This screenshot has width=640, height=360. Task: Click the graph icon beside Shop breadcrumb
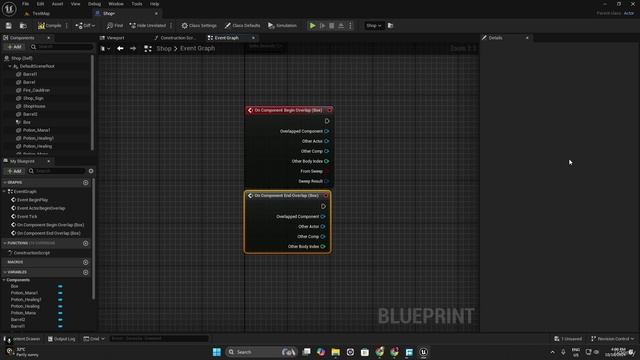(148, 49)
